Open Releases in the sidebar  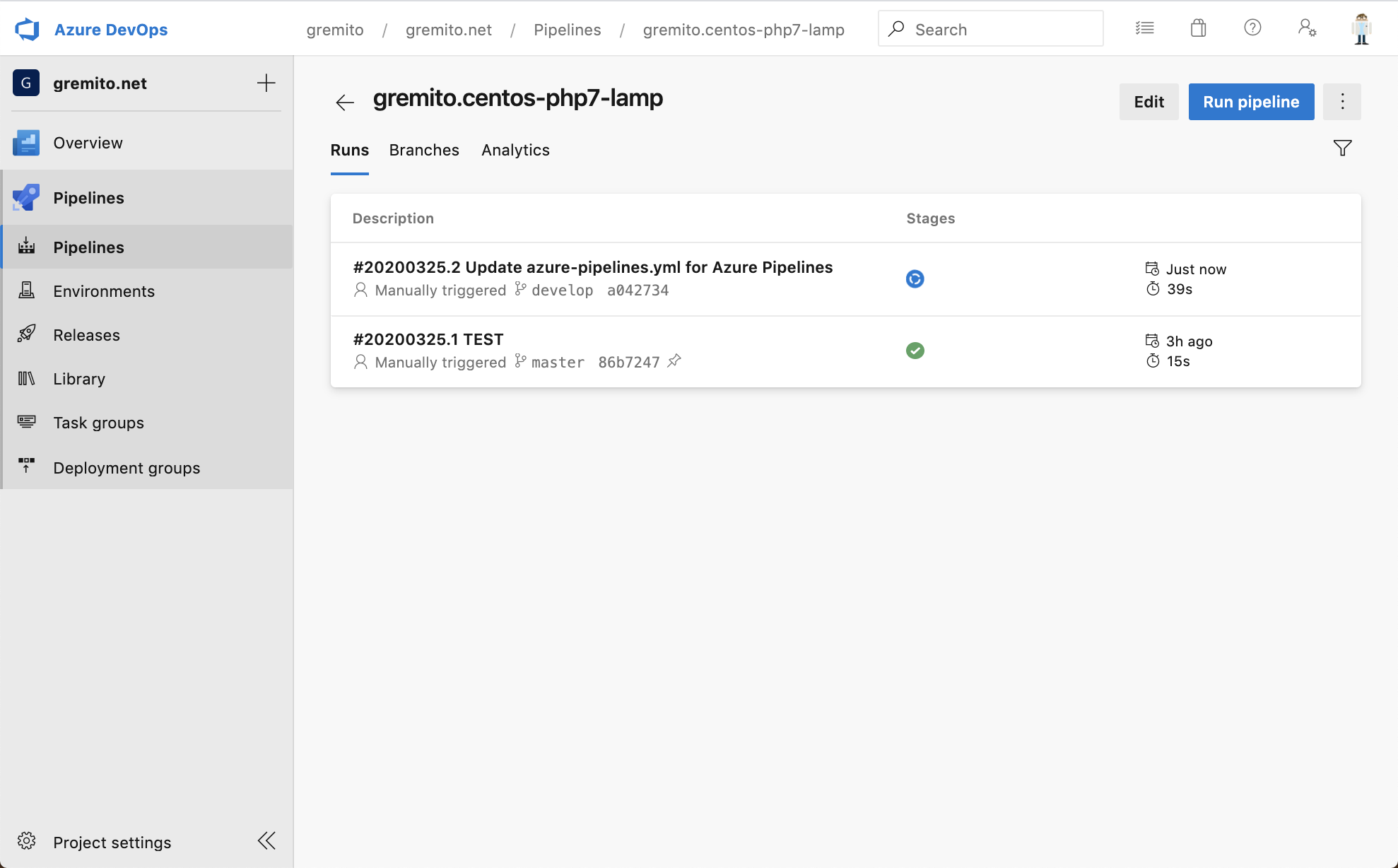[87, 335]
